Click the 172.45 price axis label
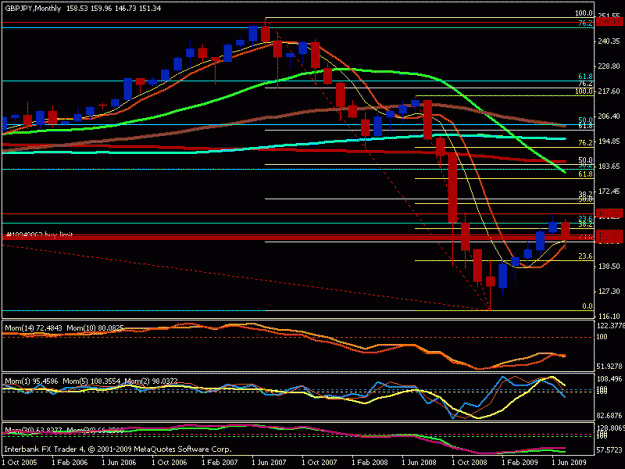This screenshot has width=625, height=469. pos(609,191)
